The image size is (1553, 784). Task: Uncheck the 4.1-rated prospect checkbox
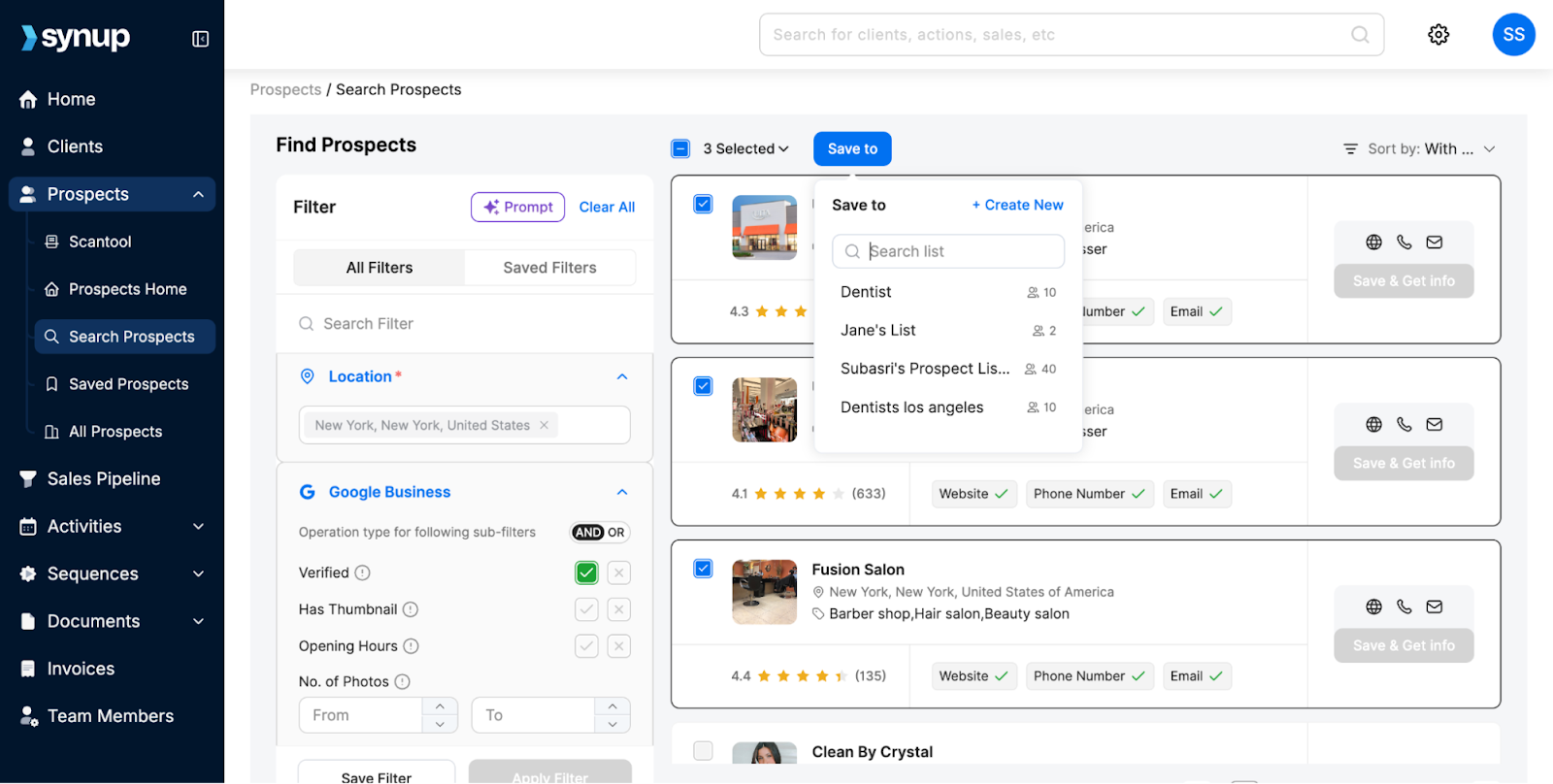click(704, 386)
